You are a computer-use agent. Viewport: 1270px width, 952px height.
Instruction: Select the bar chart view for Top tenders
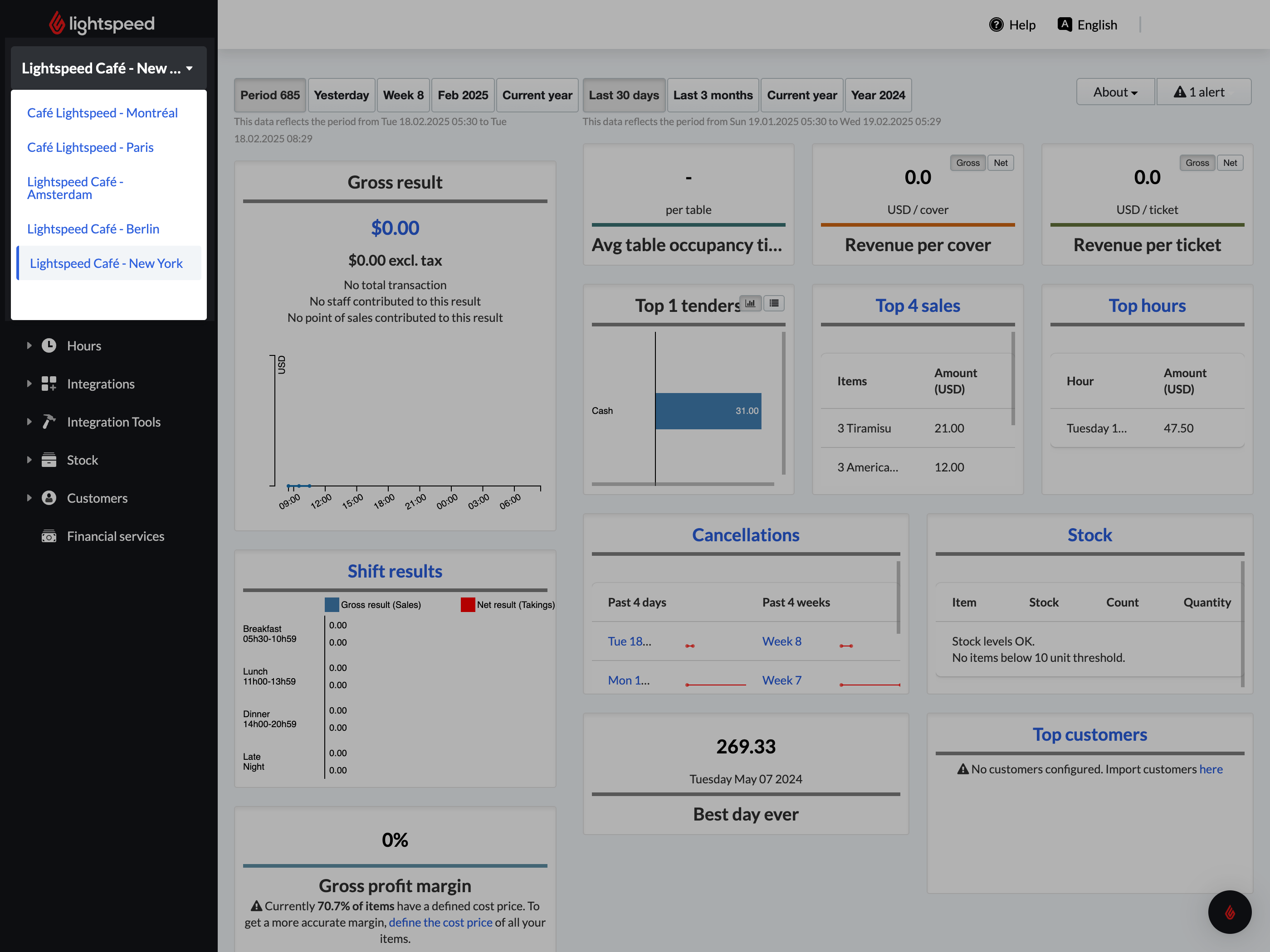click(x=750, y=303)
